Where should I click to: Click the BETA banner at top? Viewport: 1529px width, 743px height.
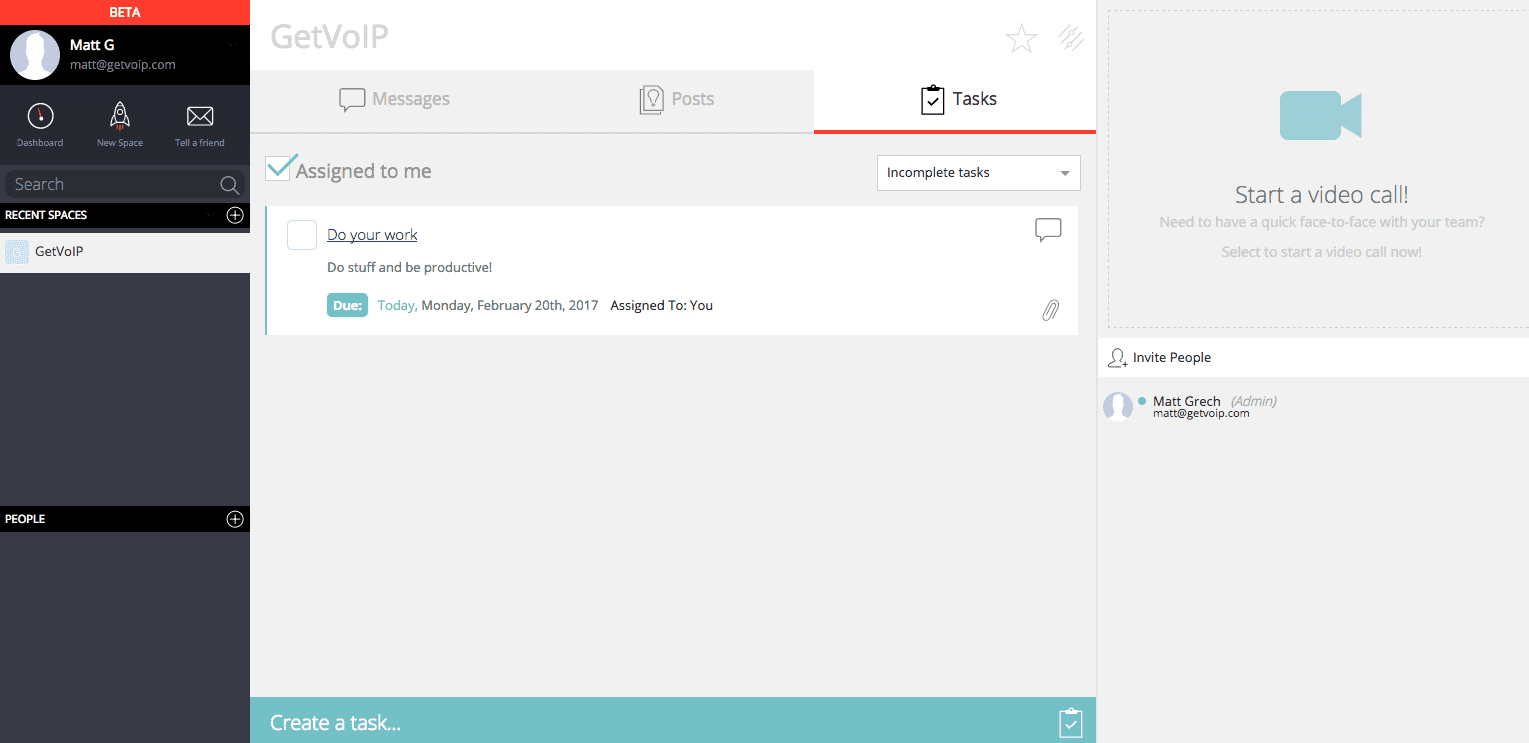(x=125, y=12)
